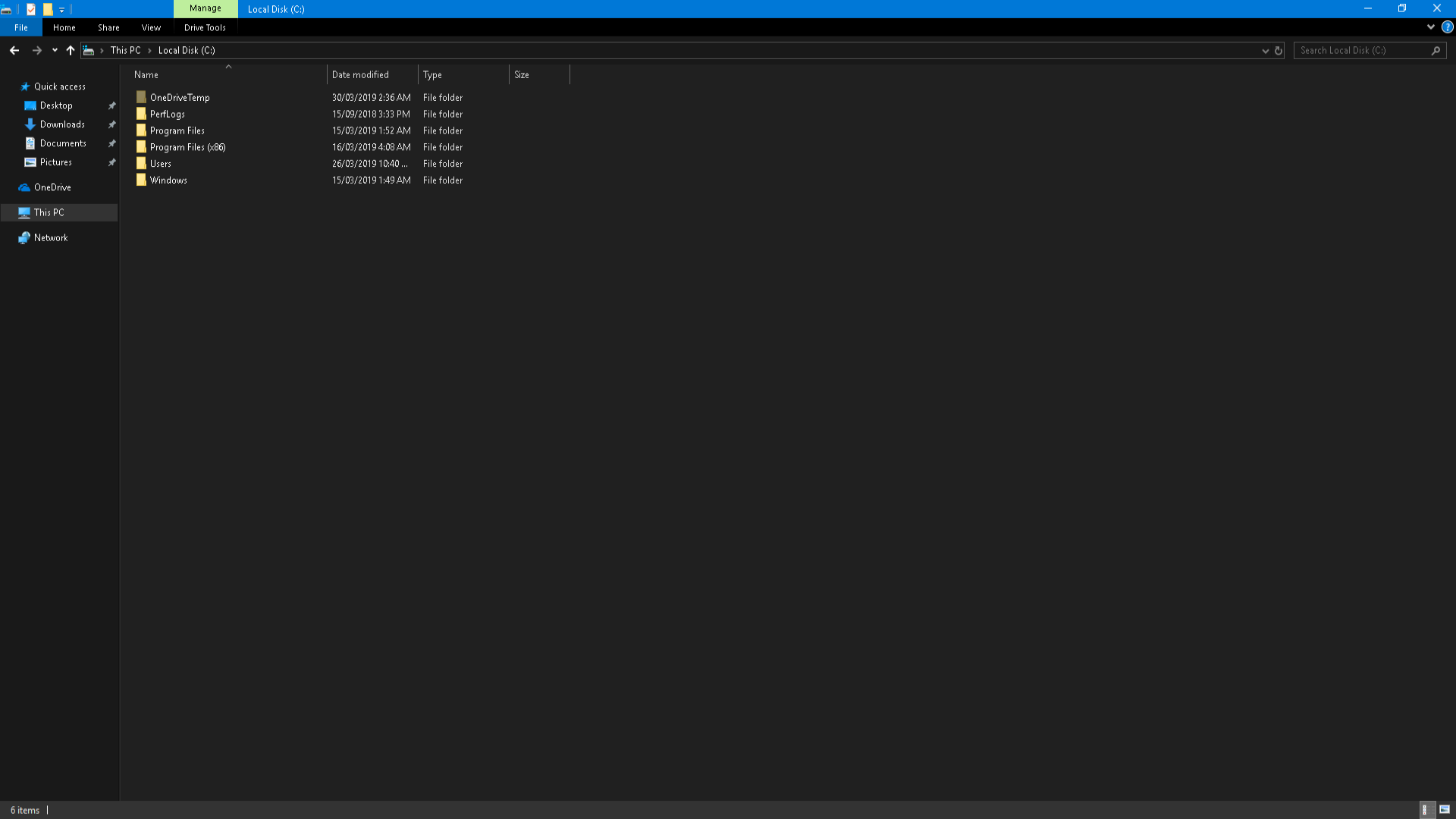Expand the recent locations dropdown arrow
Screen dimensions: 1456x819
pos(55,50)
